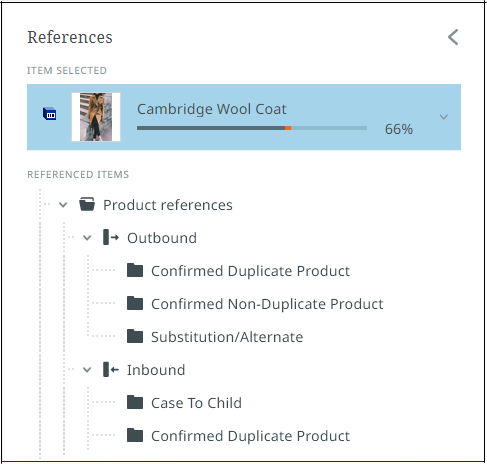Select the Cambridge Wool Coat title

[212, 109]
